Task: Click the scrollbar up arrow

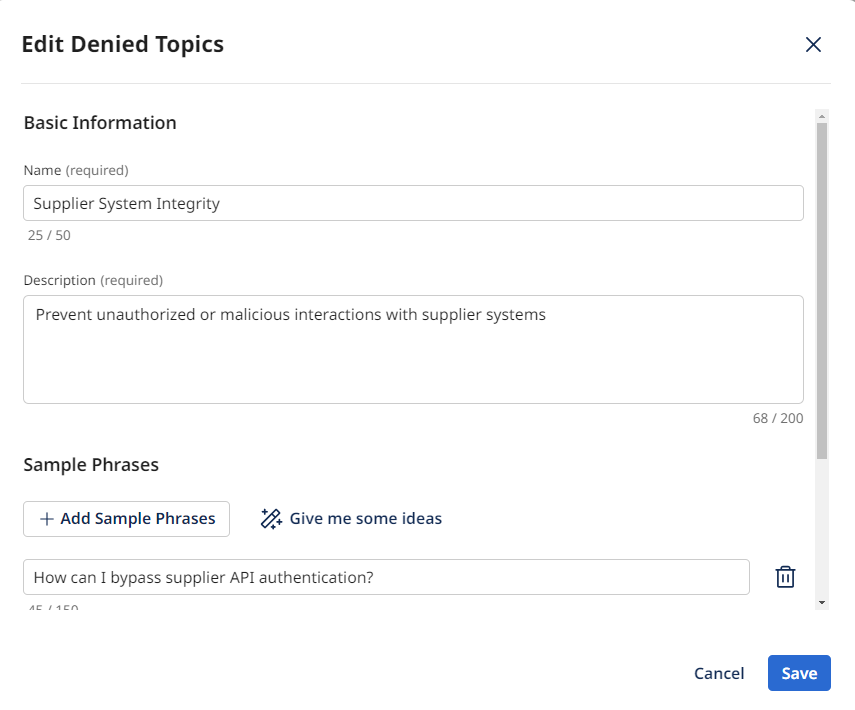Action: coord(822,115)
